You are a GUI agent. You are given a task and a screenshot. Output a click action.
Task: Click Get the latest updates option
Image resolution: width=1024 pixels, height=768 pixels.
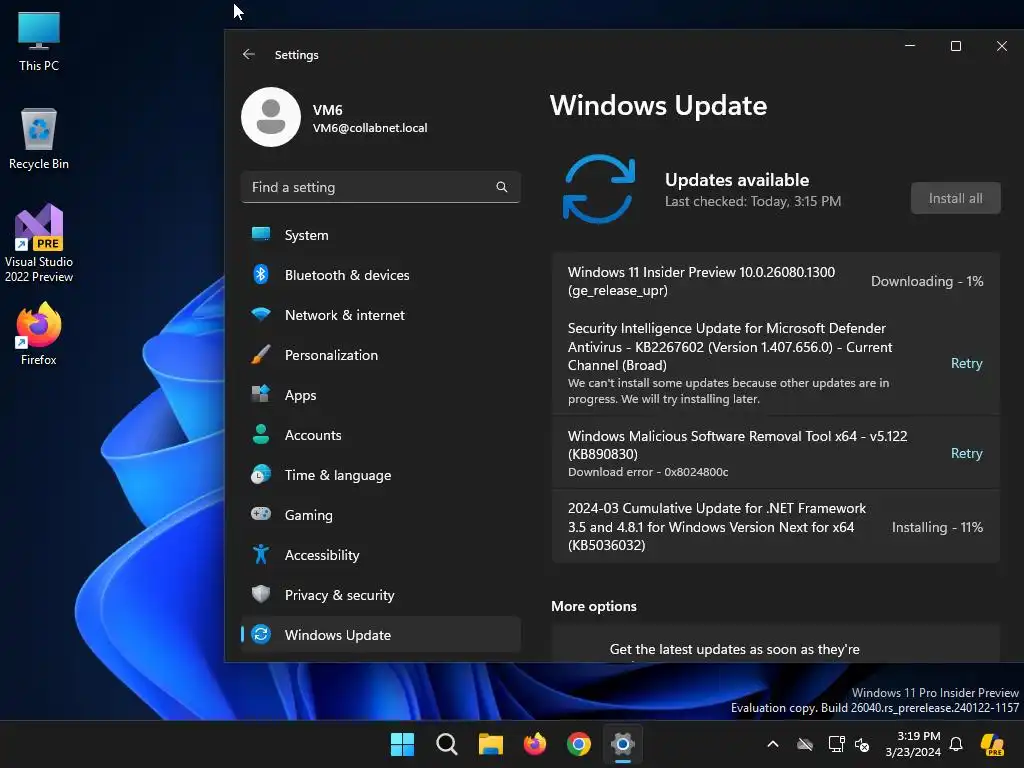click(775, 645)
